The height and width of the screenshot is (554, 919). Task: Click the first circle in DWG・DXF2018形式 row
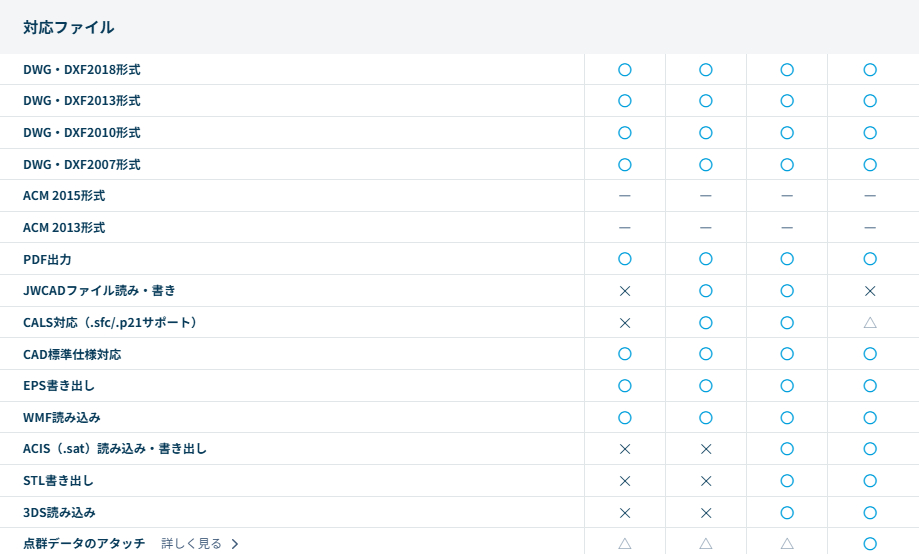625,70
